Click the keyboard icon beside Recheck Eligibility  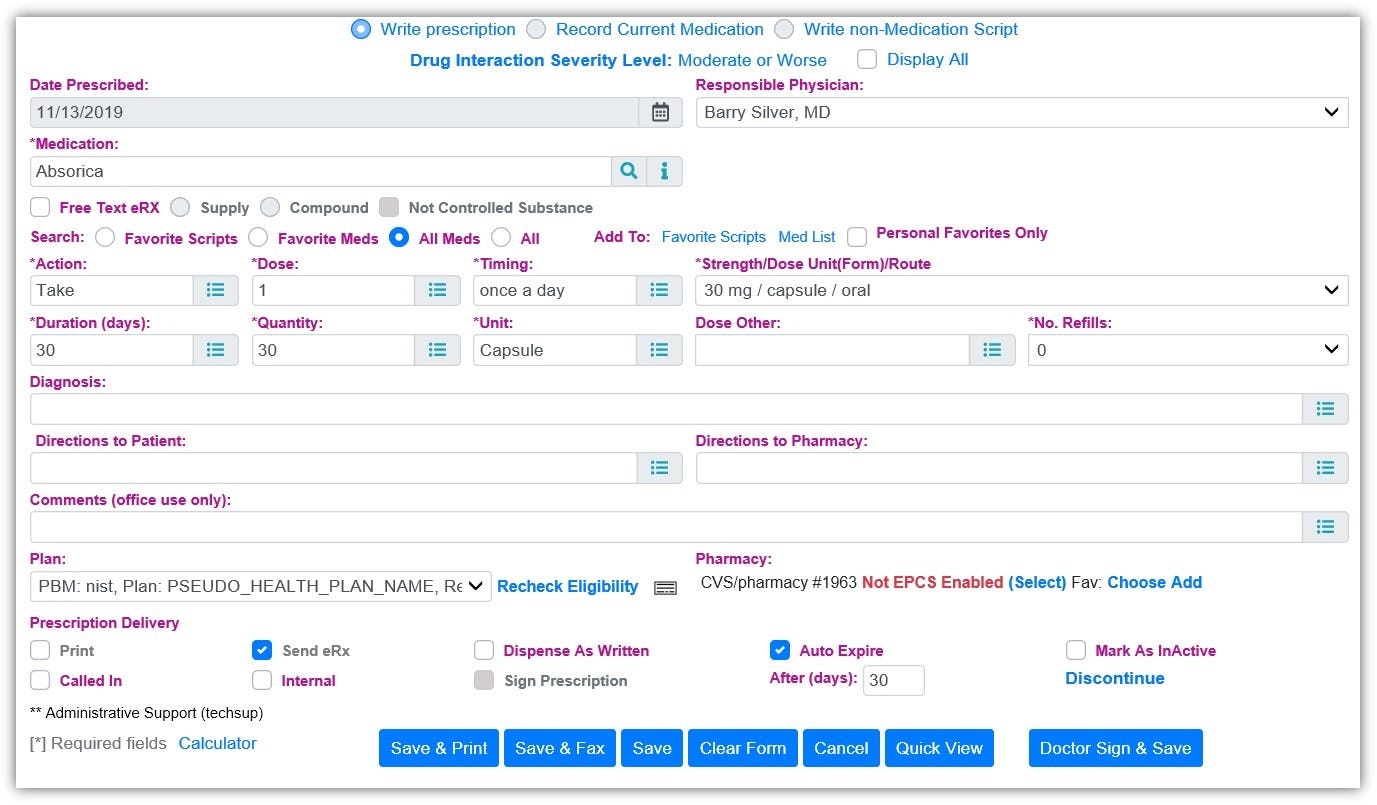pyautogui.click(x=664, y=587)
